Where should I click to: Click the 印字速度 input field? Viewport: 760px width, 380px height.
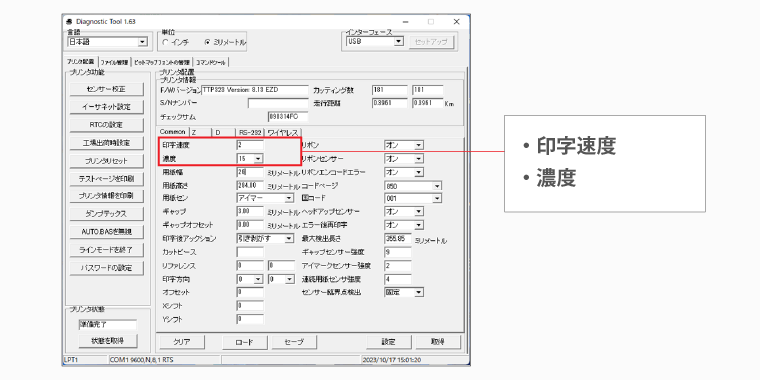tap(250, 145)
